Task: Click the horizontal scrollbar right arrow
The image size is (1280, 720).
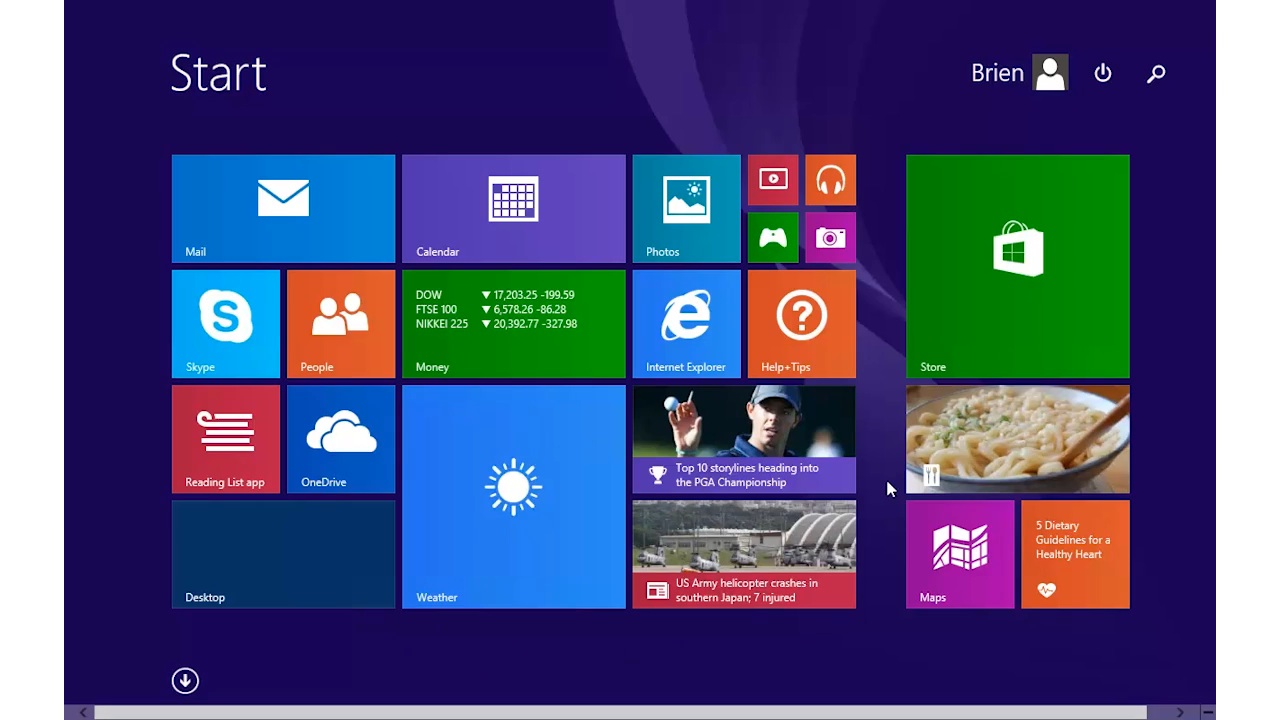Action: [1180, 712]
